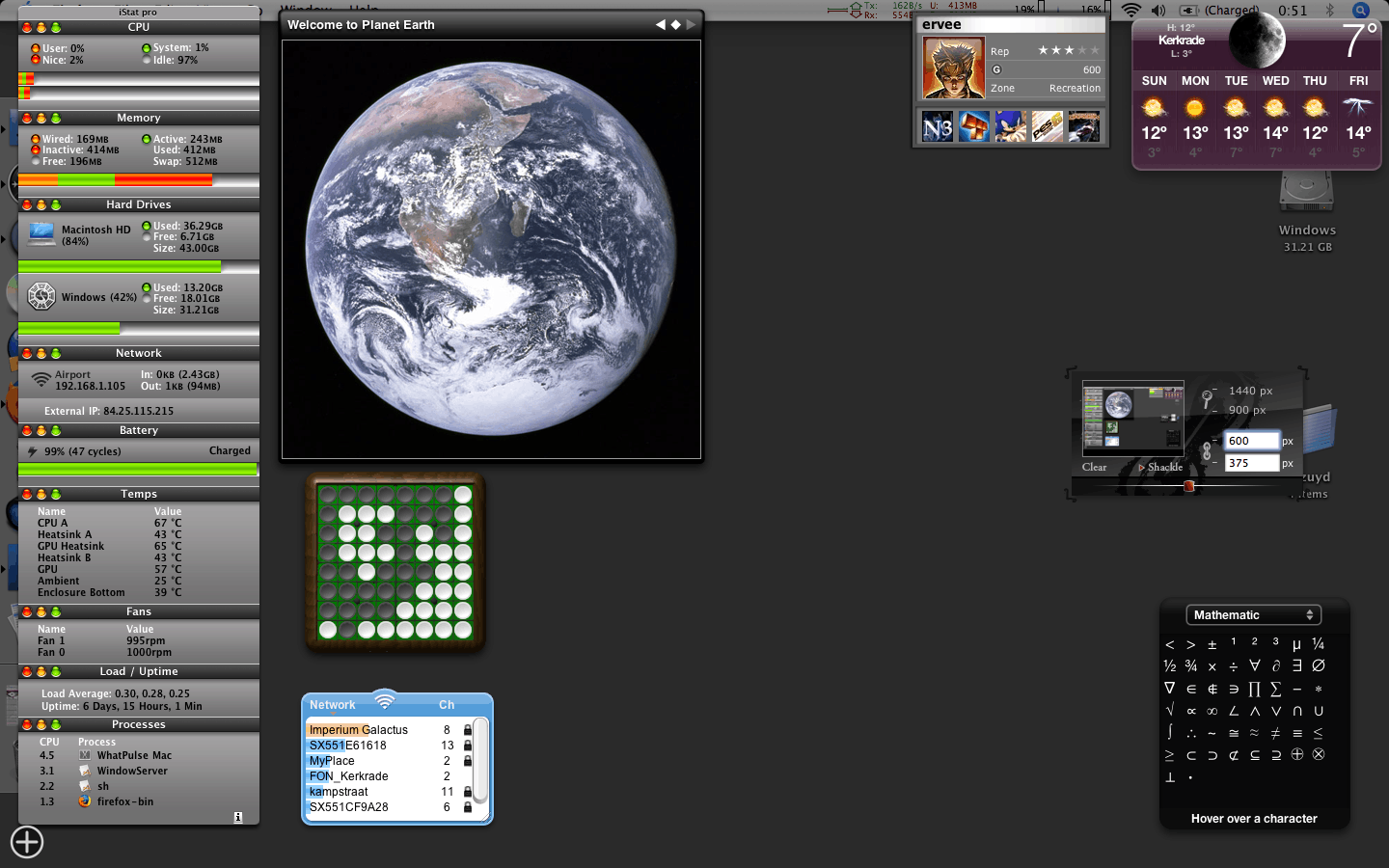Viewport: 1389px width, 868px height.
Task: Click the Windows drive label on desktop
Action: (x=1307, y=230)
